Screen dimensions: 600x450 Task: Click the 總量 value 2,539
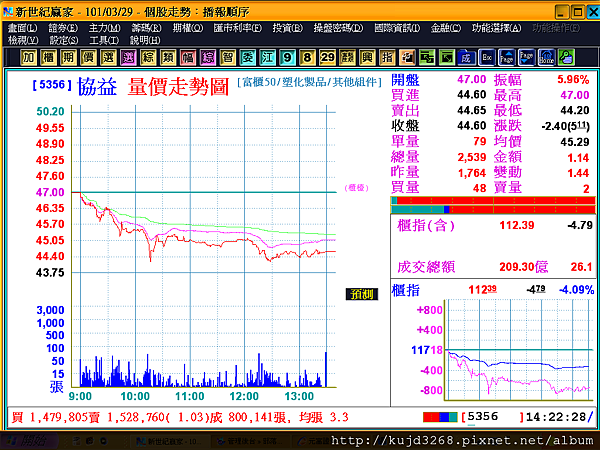click(472, 157)
